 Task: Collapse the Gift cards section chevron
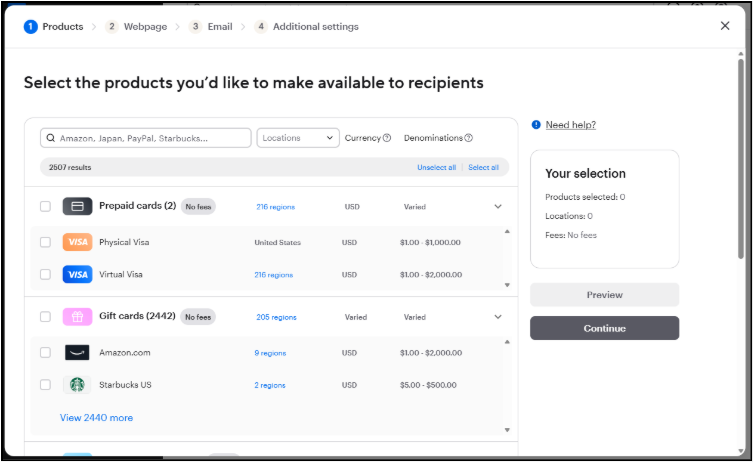pyautogui.click(x=498, y=317)
